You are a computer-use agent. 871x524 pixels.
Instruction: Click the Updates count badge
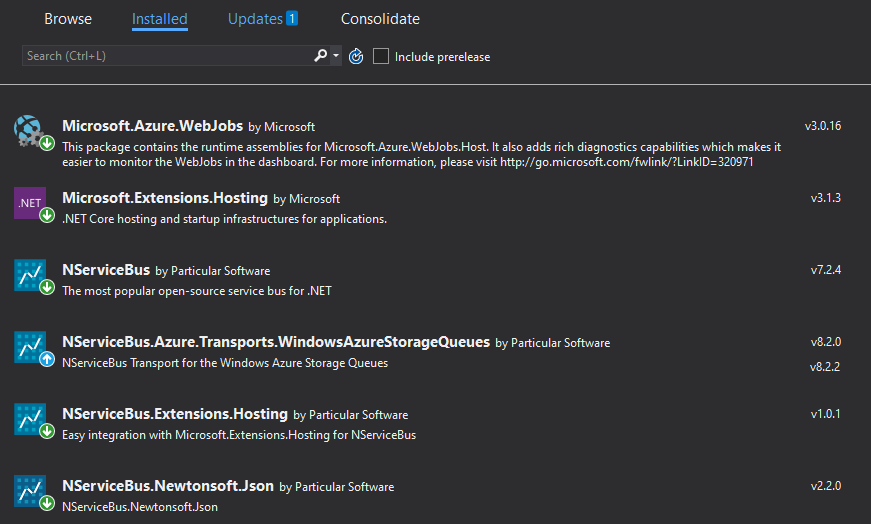click(x=292, y=18)
